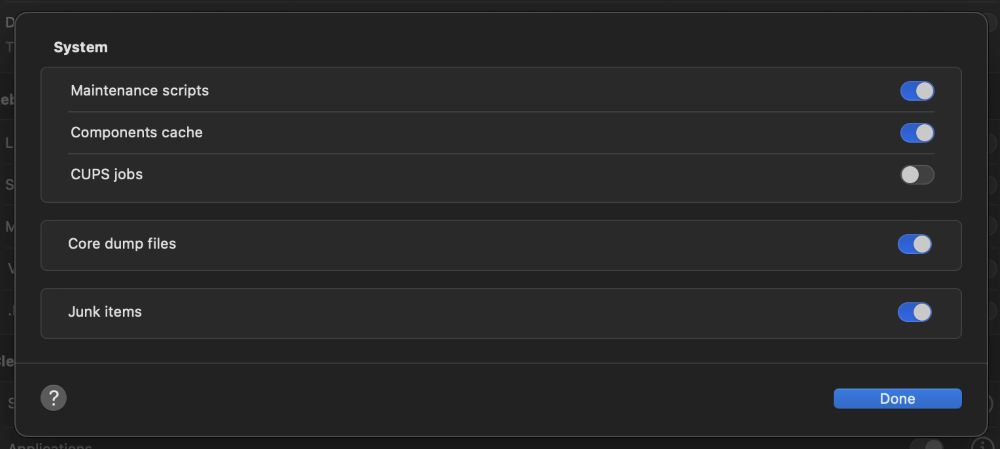The height and width of the screenshot is (449, 1000).
Task: Confirm settings with the Done button
Action: [897, 399]
